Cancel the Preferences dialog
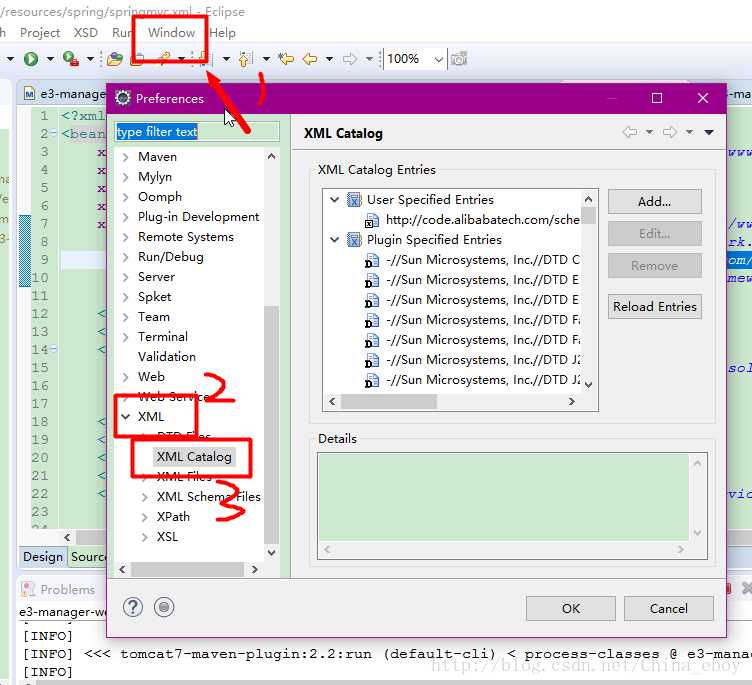 coord(669,608)
